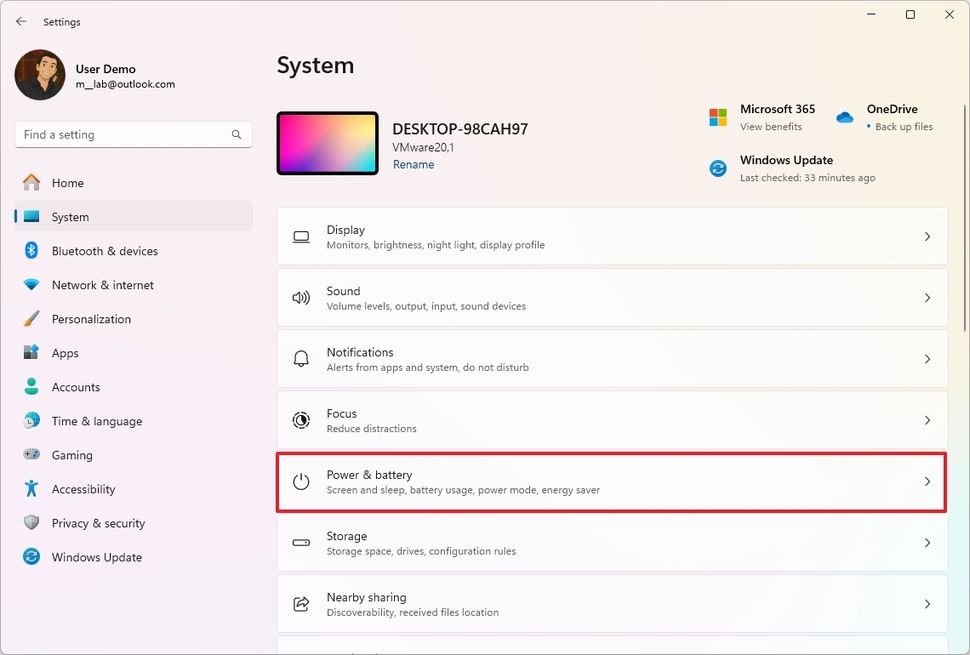This screenshot has height=655, width=970.
Task: Expand the Display settings row chevron
Action: tap(927, 236)
